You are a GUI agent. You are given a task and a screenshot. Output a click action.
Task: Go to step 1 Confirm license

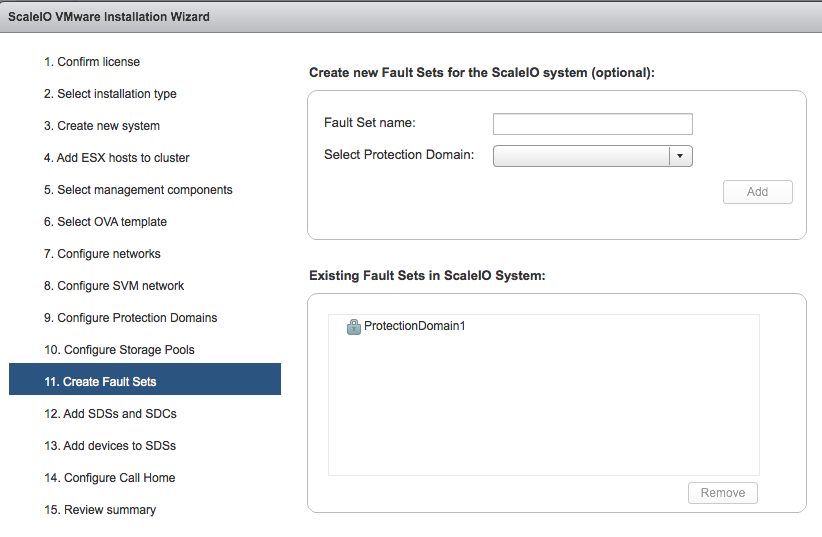tap(92, 62)
